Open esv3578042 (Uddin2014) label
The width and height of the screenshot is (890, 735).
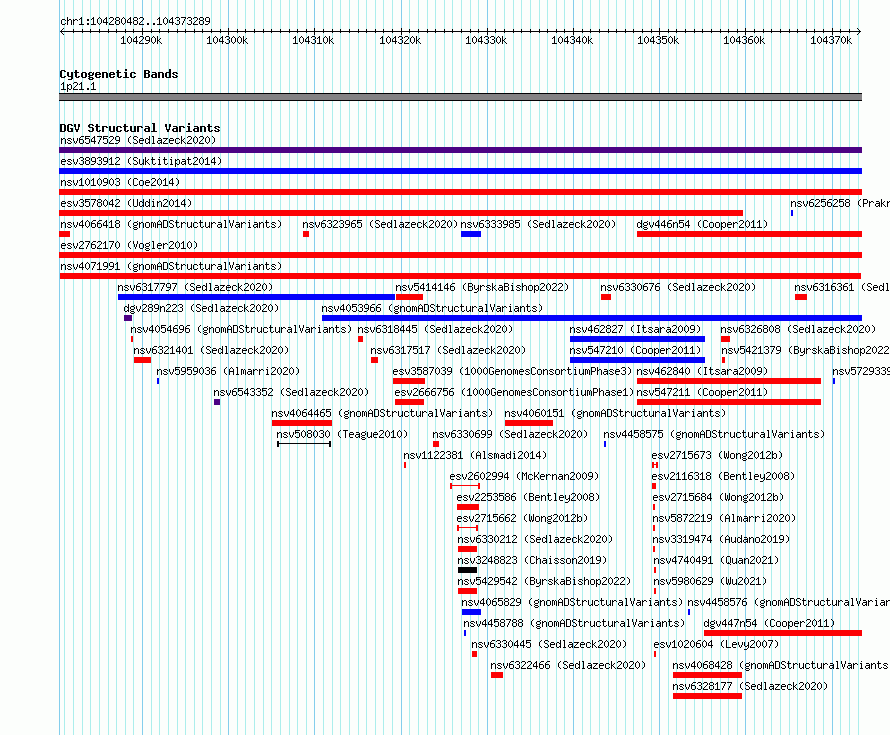126,203
